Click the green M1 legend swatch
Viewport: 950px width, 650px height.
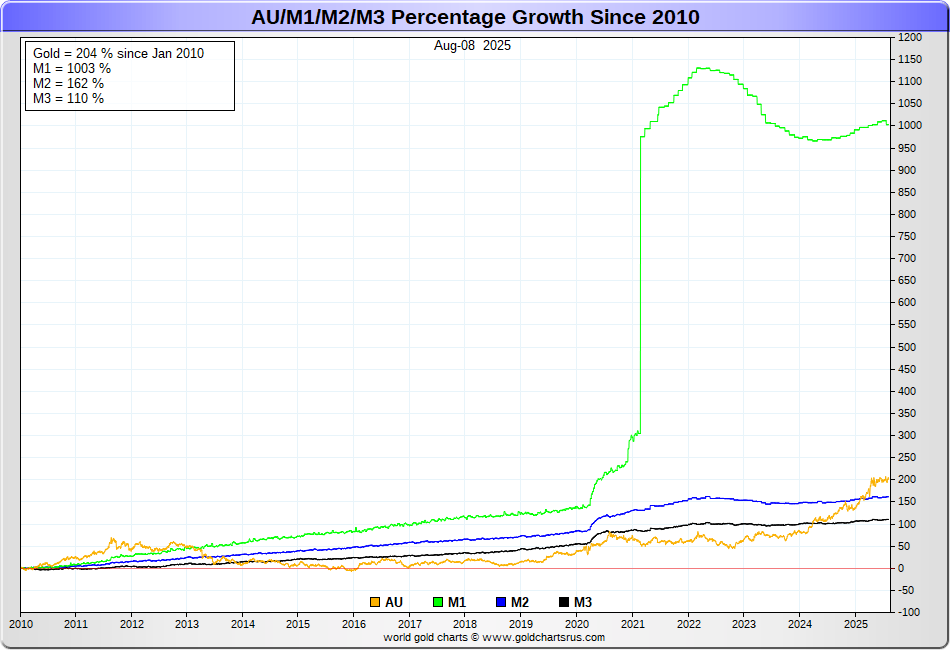[438, 602]
